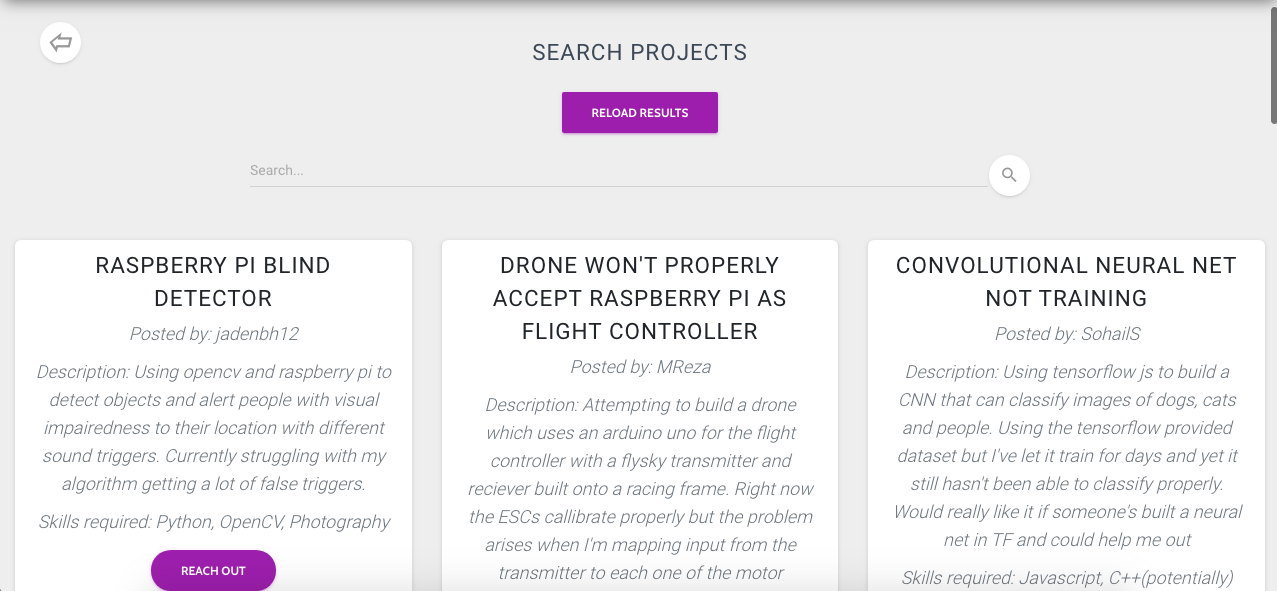Click poster name jadenbh12
Image resolution: width=1277 pixels, height=591 pixels.
click(256, 334)
